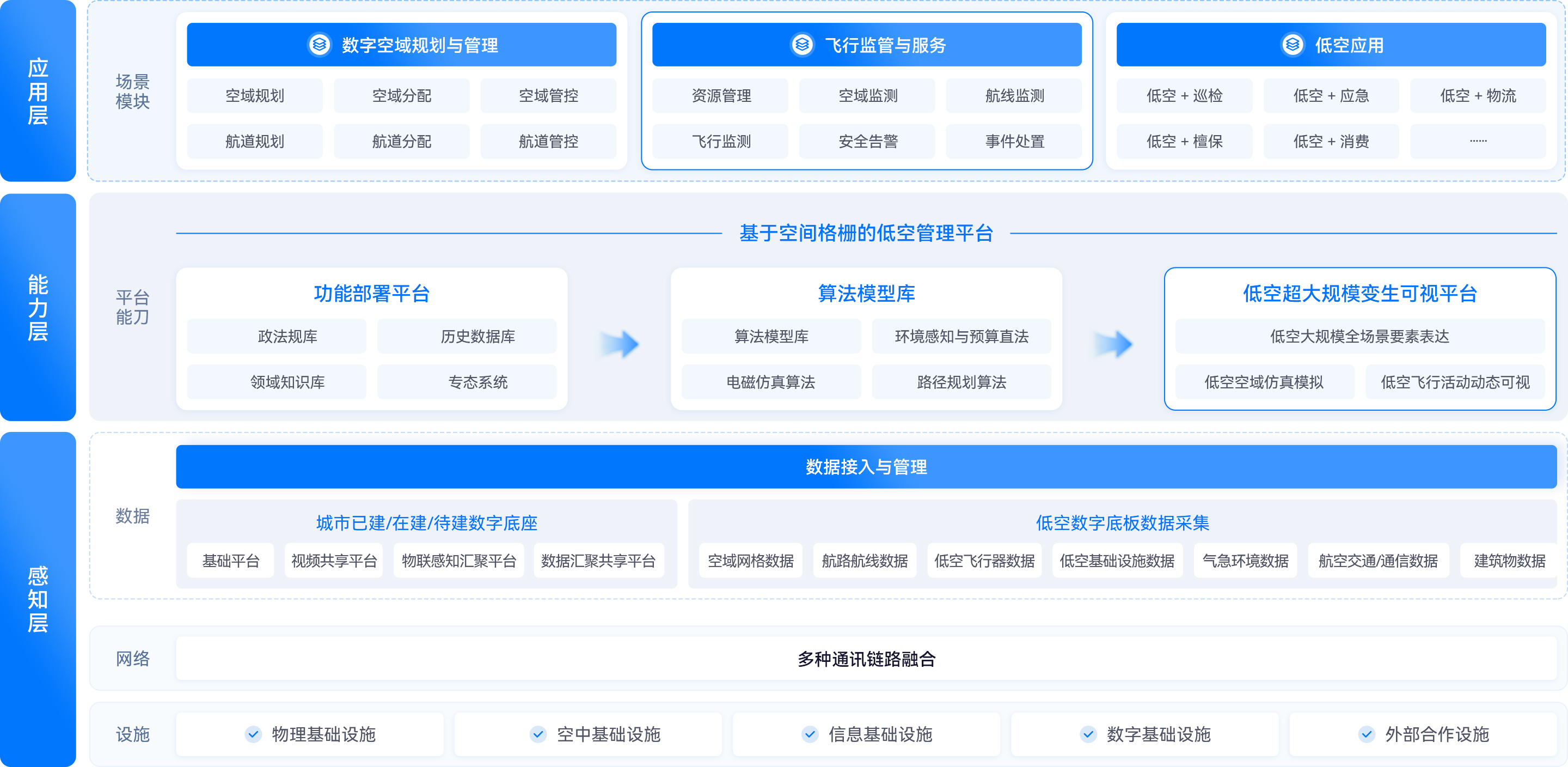The height and width of the screenshot is (767, 1568).
Task: Toggle the 信息基础设施 checkmark
Action: [810, 734]
